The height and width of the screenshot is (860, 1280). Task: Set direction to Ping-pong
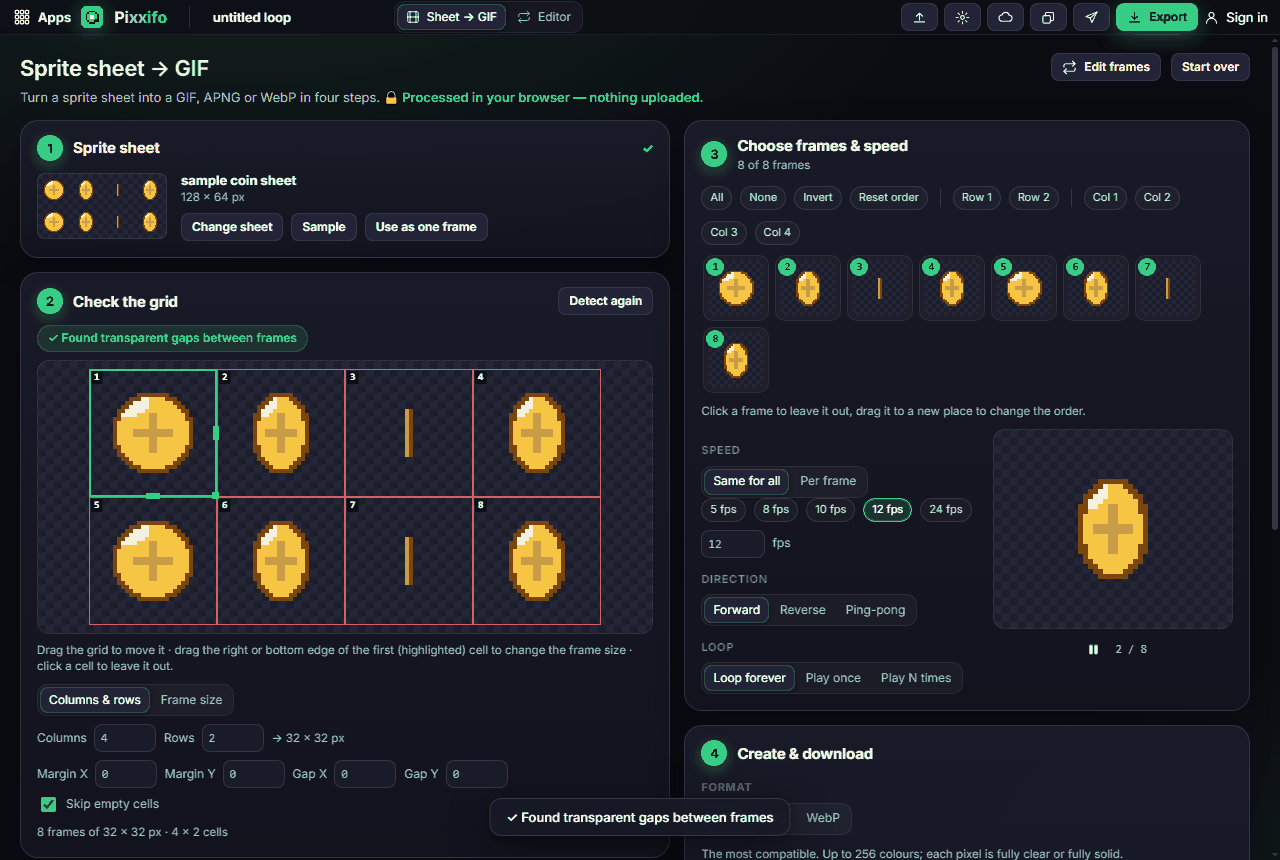875,610
